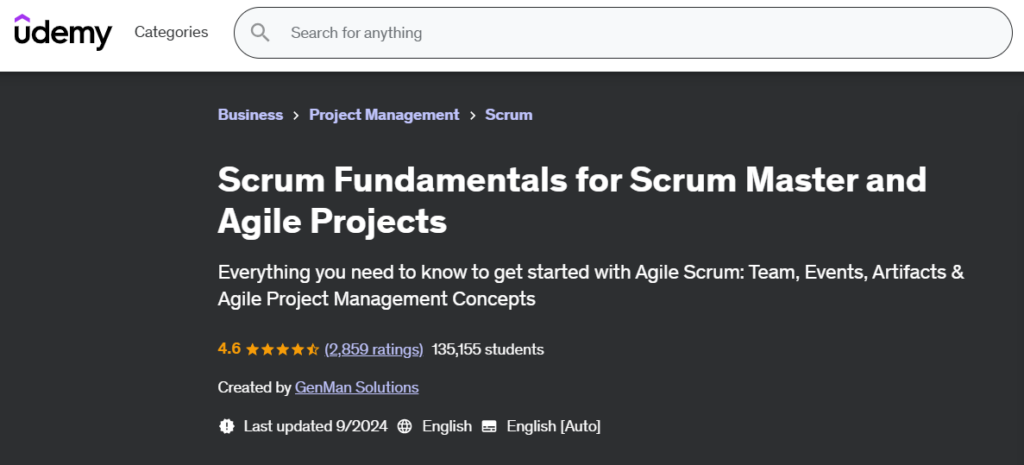1024x465 pixels.
Task: Click the "Created by" label
Action: [x=254, y=387]
